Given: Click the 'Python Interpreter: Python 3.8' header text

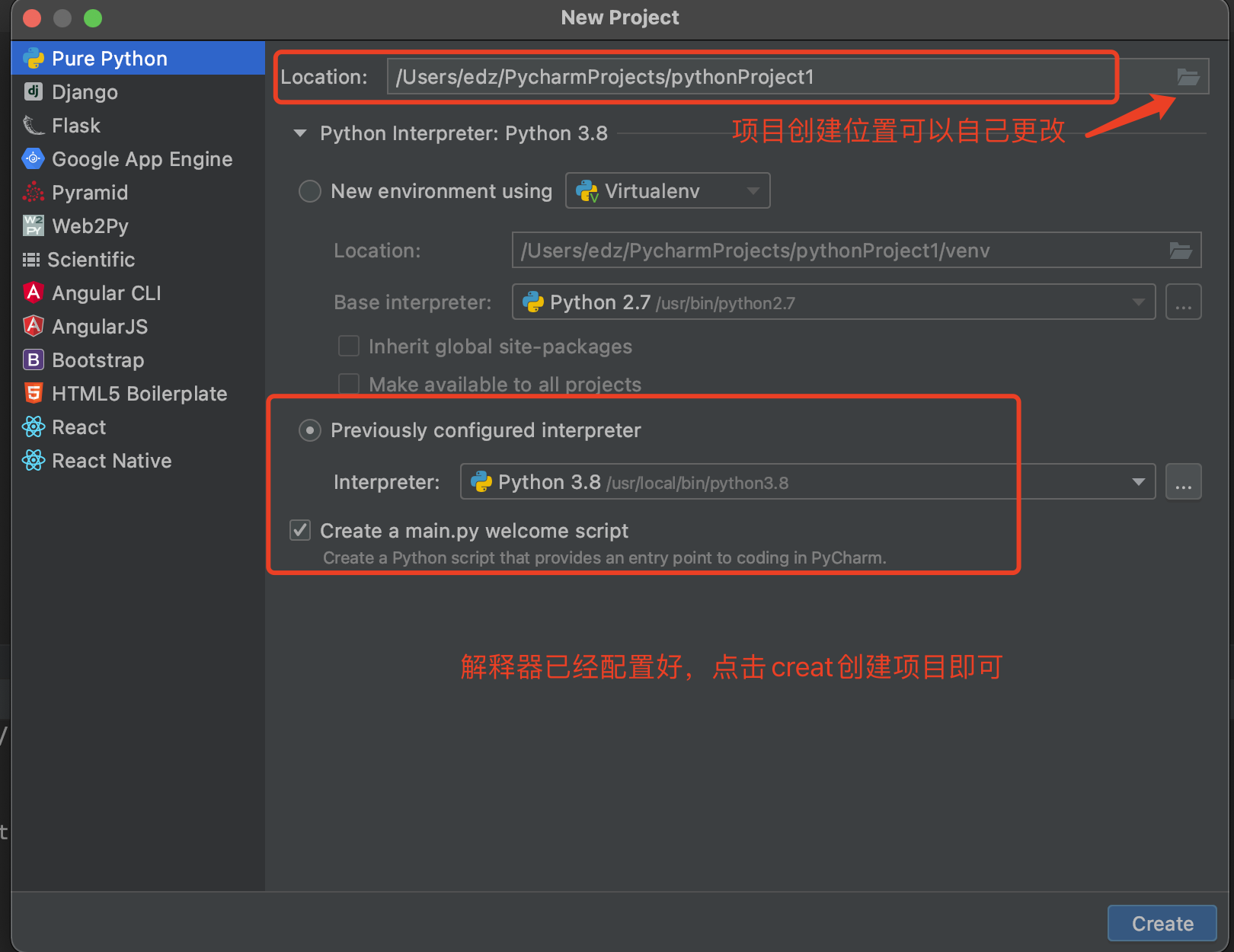Looking at the screenshot, I should 464,133.
